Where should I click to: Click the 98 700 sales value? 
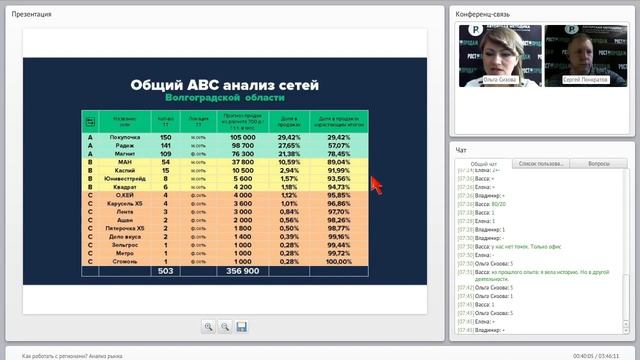(x=243, y=146)
